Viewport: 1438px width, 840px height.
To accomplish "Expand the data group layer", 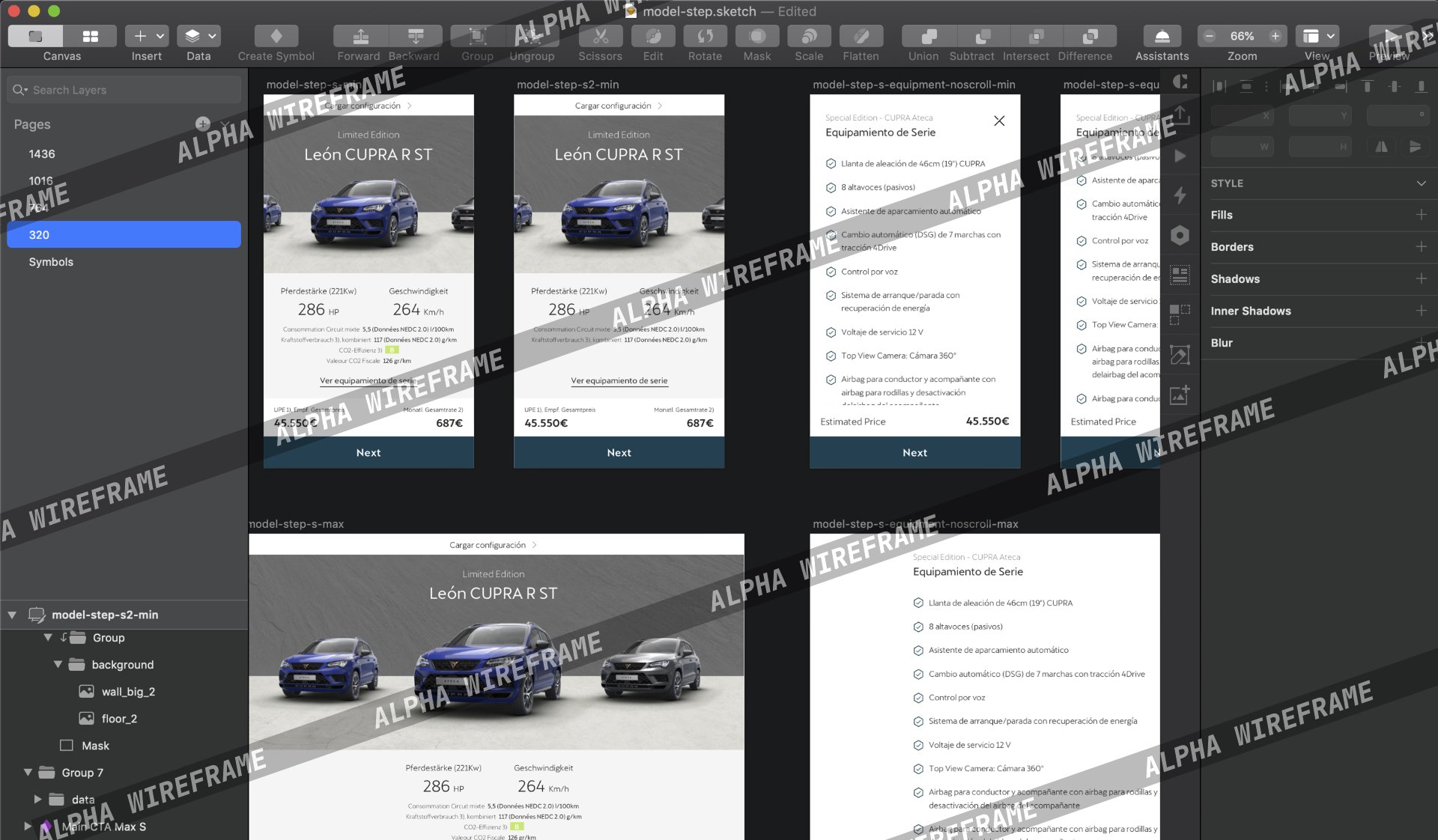I will [37, 800].
